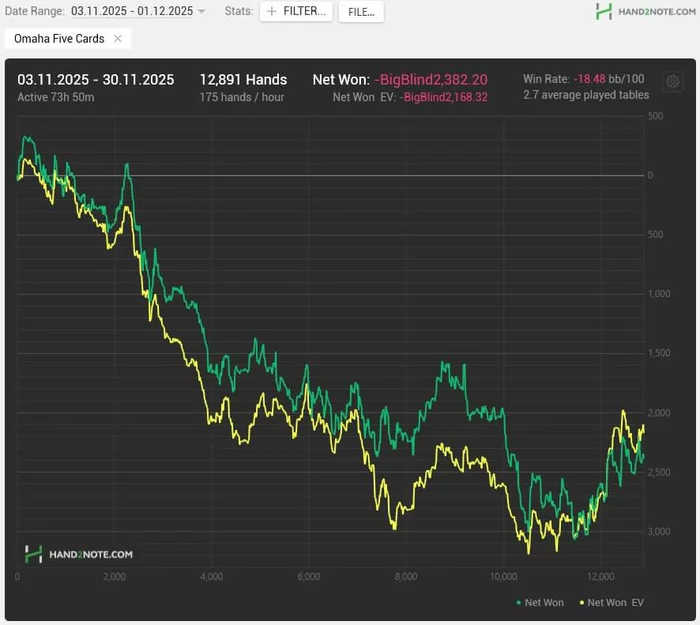
Task: Toggle the Net Won EV legend series
Action: [616, 602]
